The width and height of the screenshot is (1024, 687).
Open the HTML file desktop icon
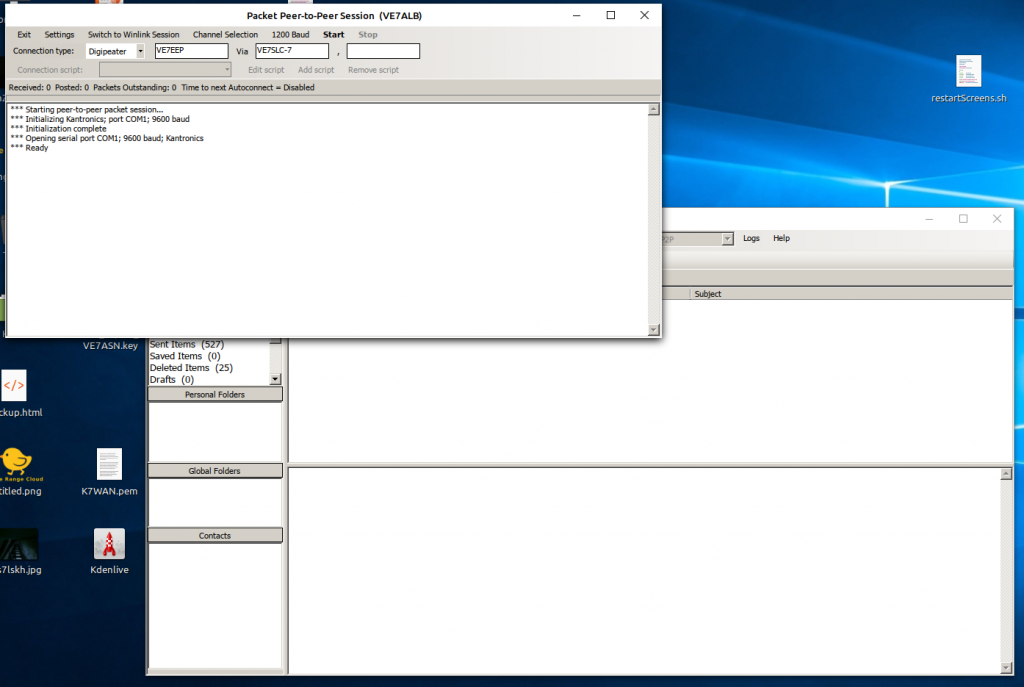14,385
